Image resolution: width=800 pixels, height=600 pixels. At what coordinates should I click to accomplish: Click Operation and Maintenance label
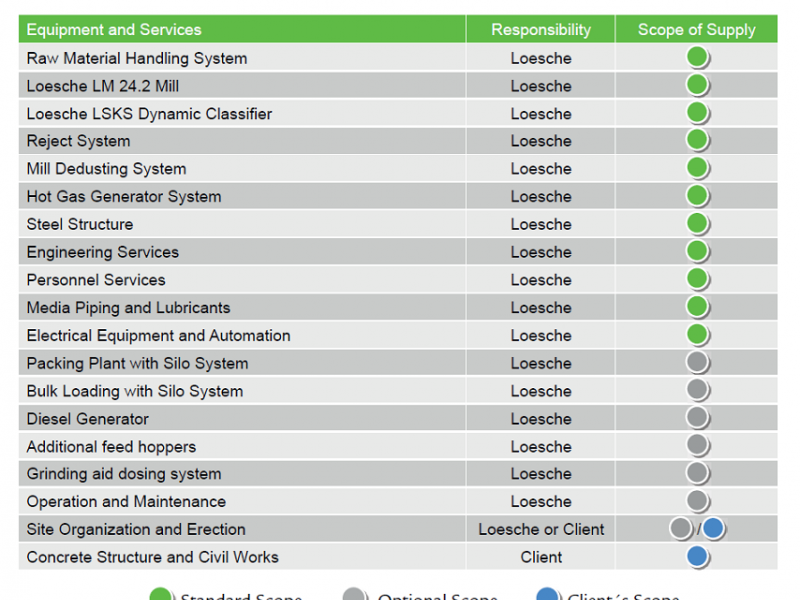[126, 502]
